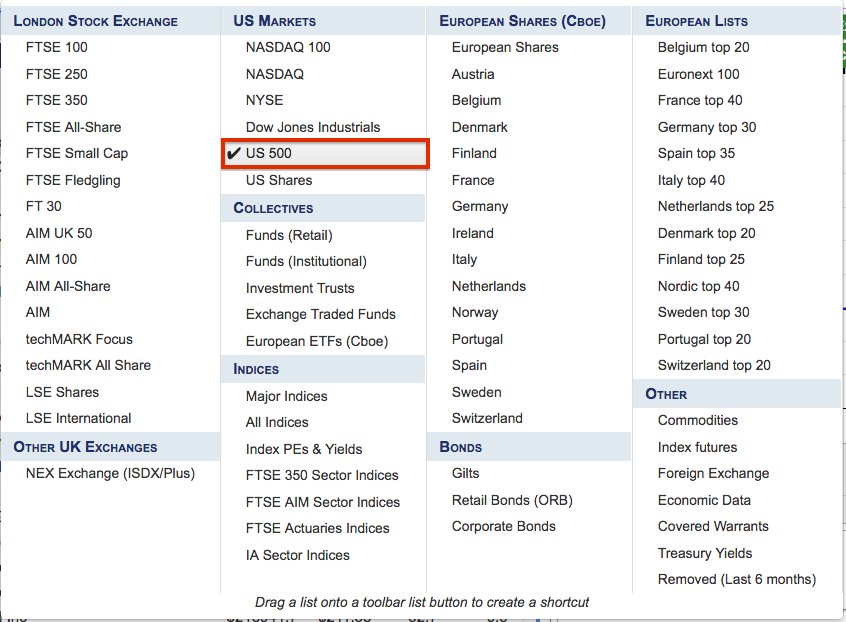The image size is (846, 622).
Task: Choose France top 40
Action: coord(700,100)
